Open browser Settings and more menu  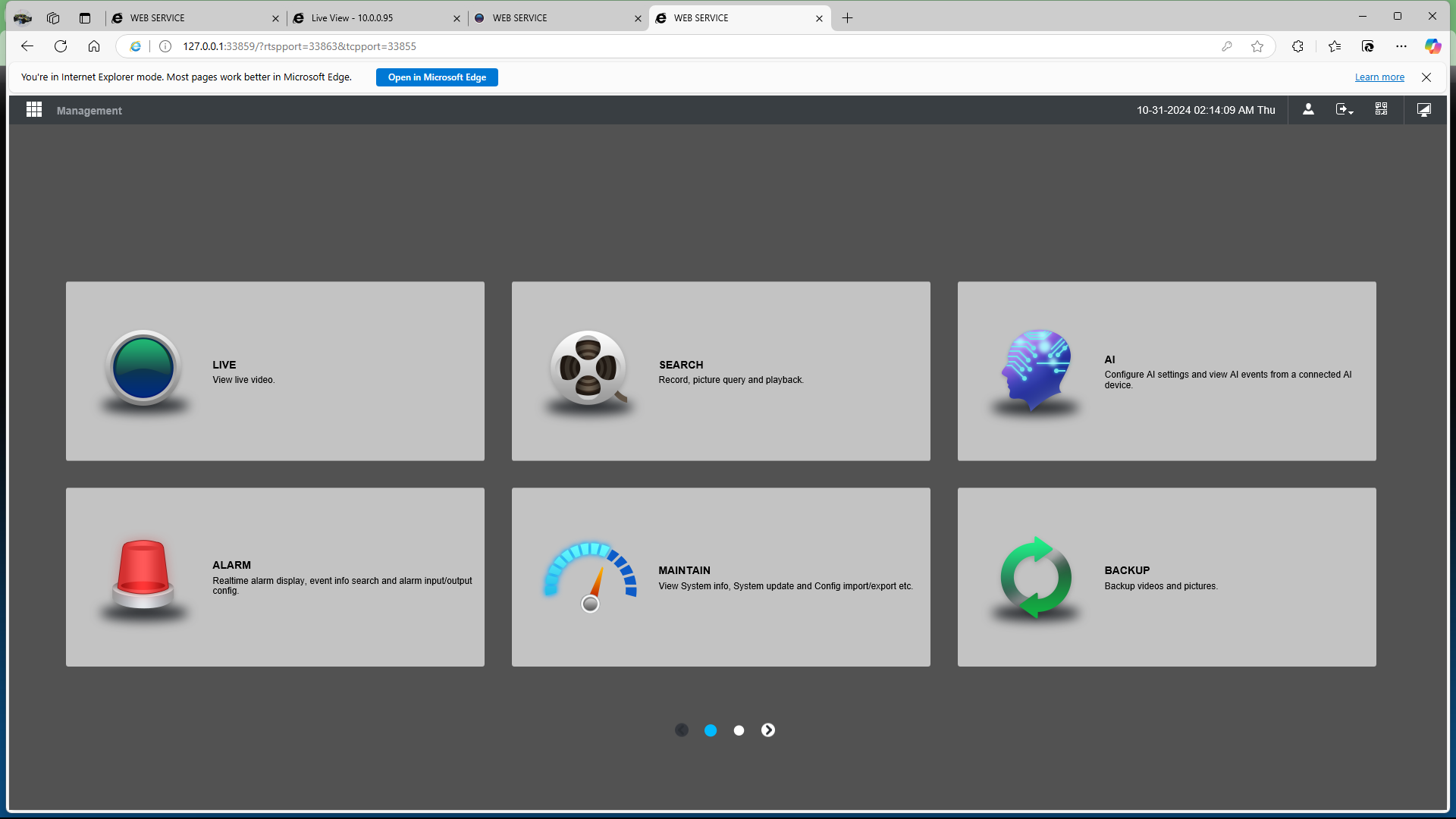(x=1401, y=46)
